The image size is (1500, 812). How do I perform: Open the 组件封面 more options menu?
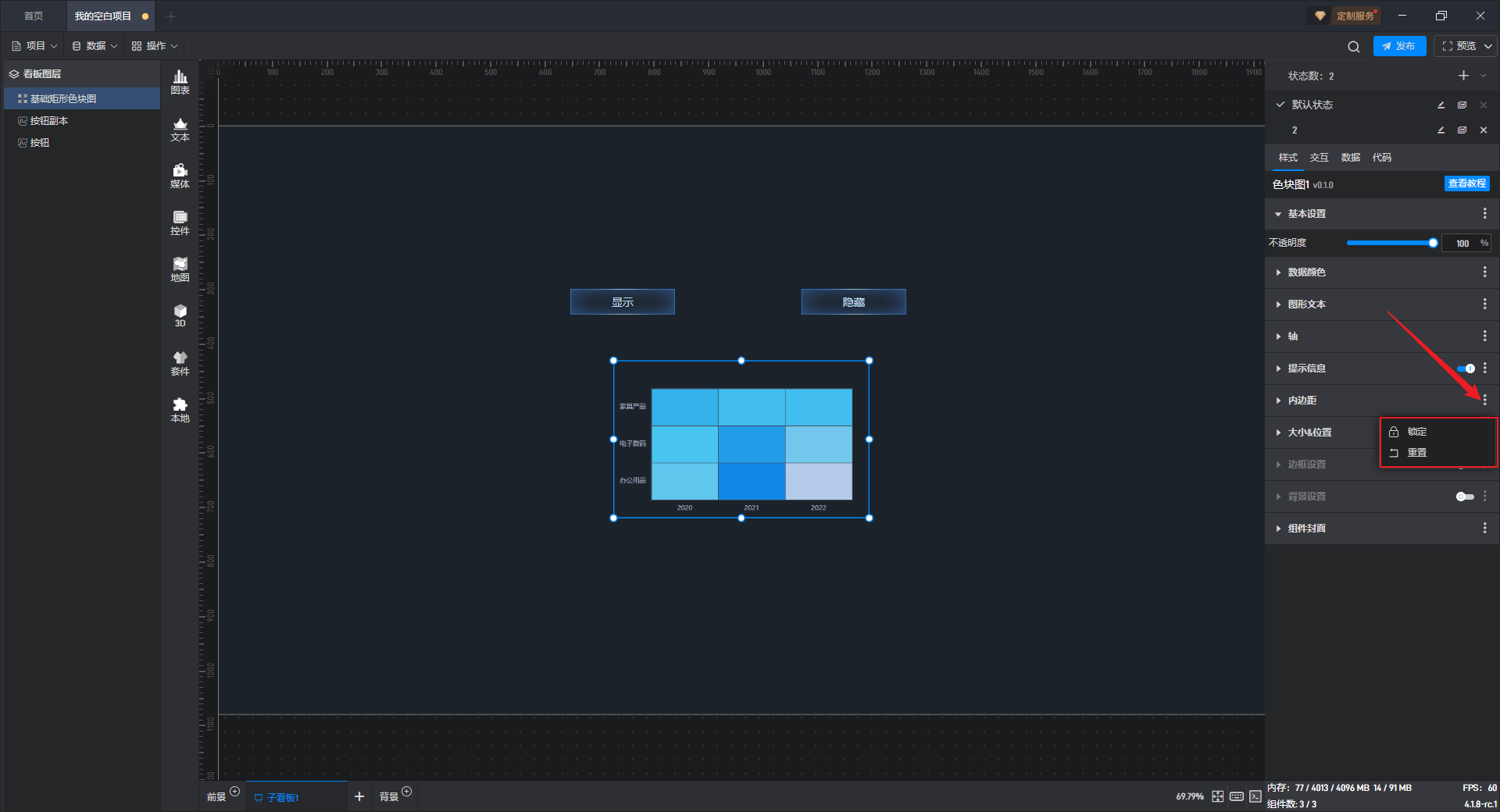1484,528
